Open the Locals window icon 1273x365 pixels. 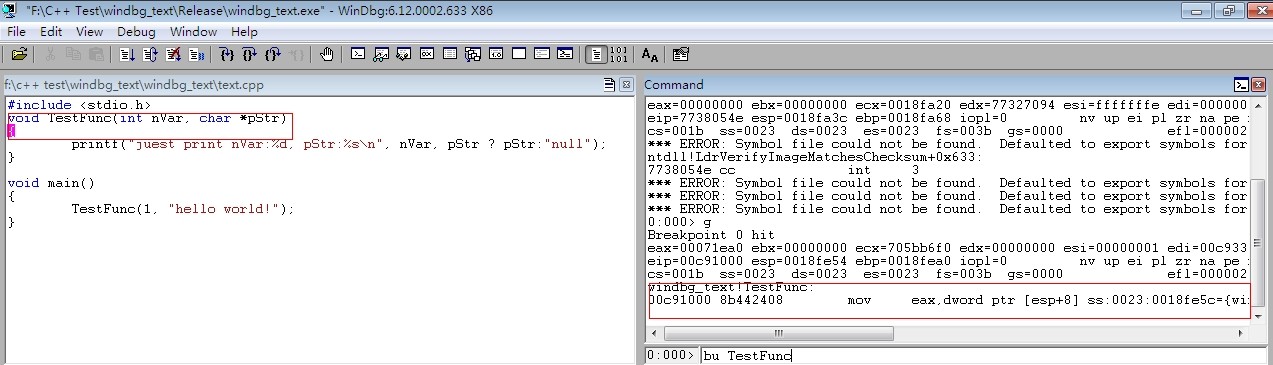click(404, 53)
